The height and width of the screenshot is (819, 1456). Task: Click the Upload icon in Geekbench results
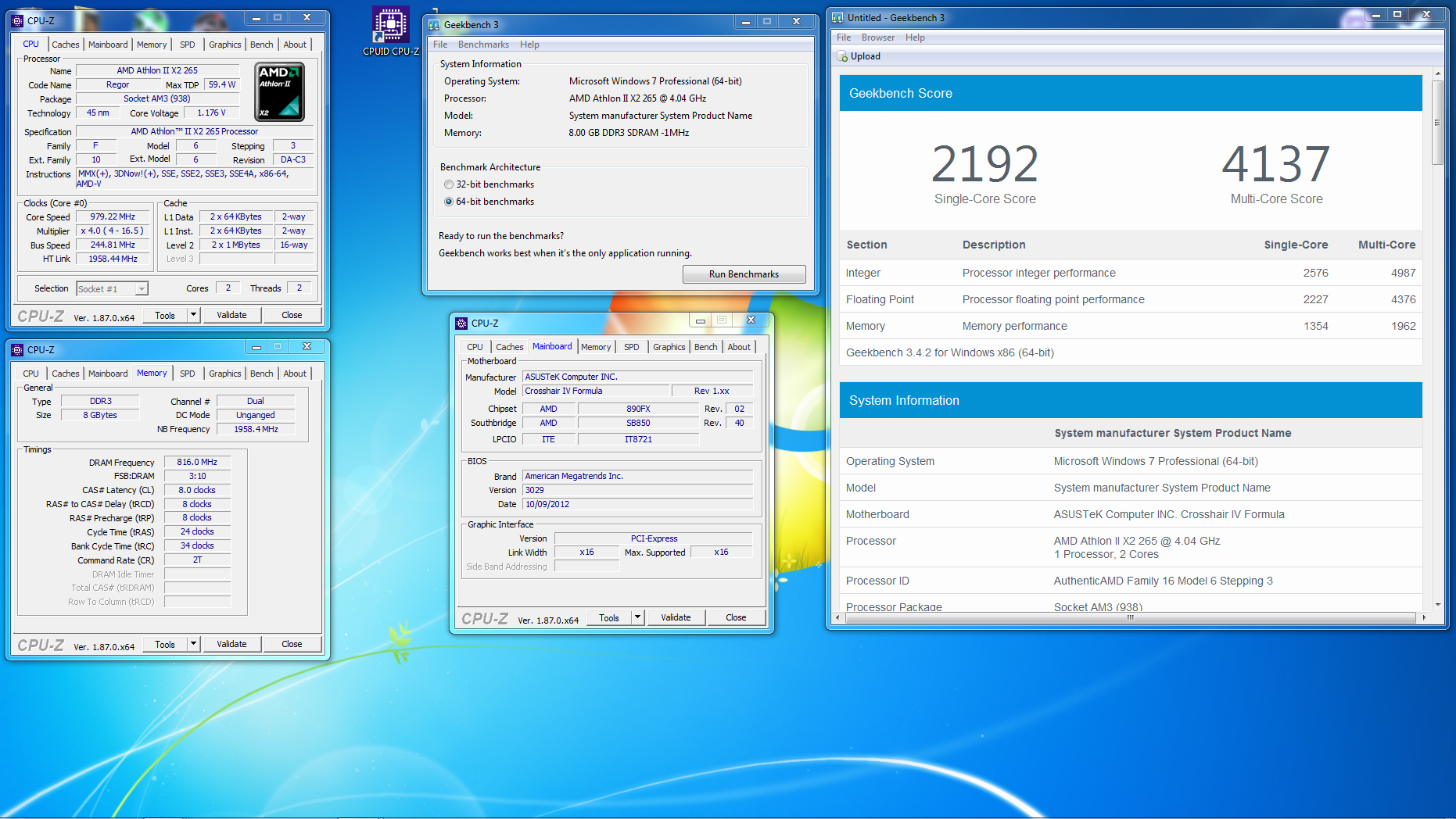tap(842, 56)
